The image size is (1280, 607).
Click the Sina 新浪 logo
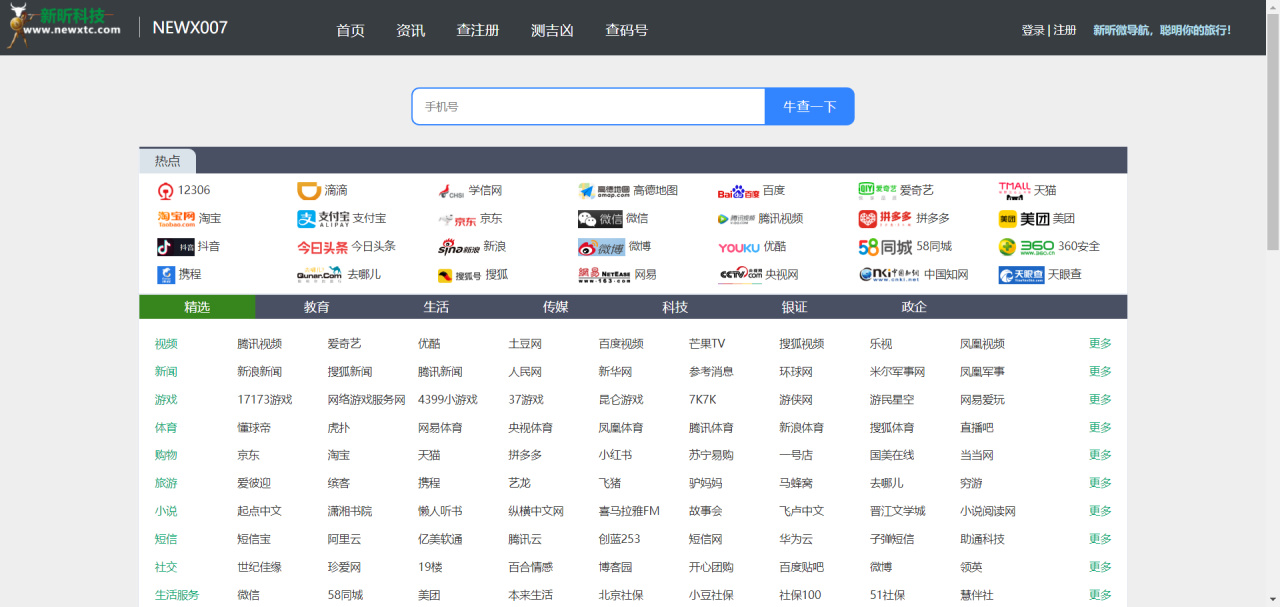[458, 247]
